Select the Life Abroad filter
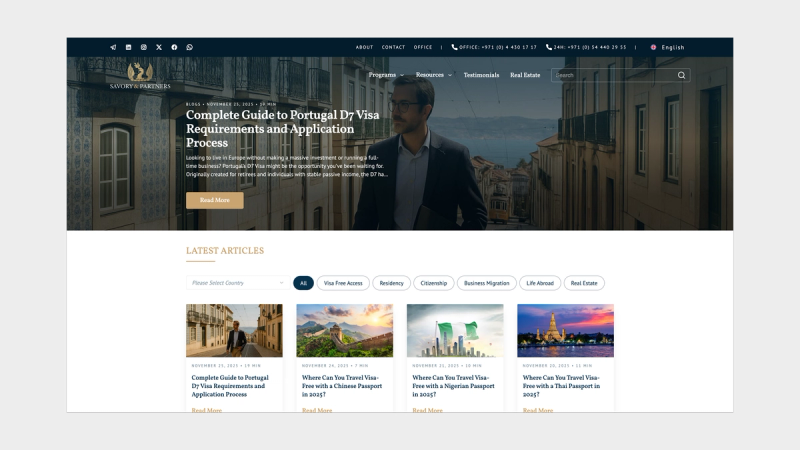 coord(540,283)
